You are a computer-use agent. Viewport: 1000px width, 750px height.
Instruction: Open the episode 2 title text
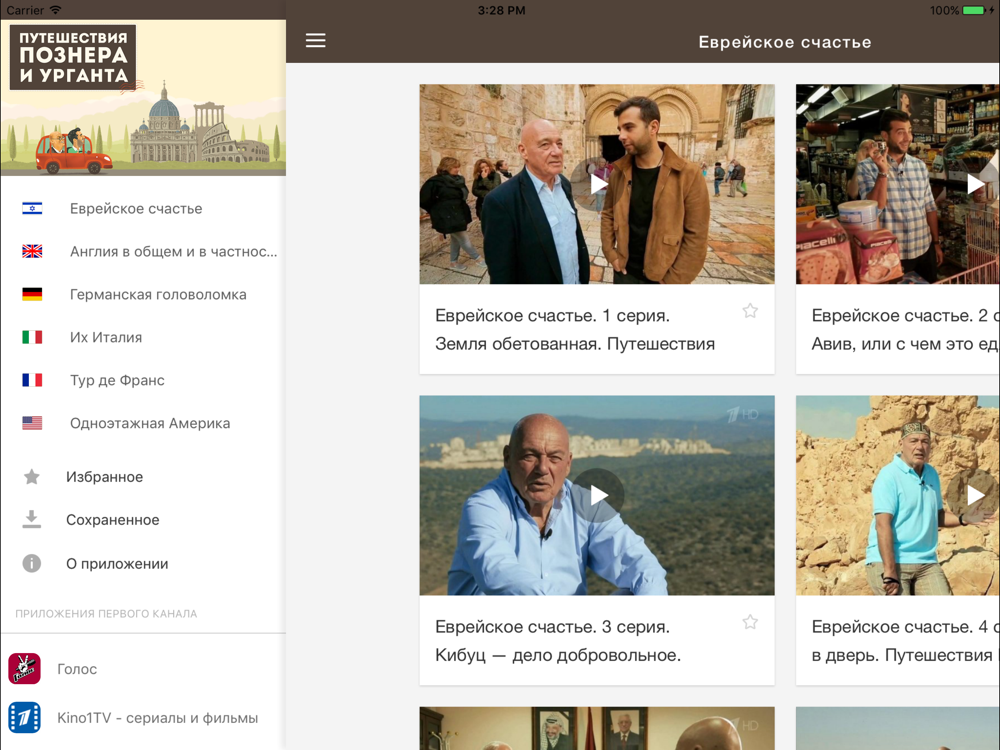click(906, 330)
